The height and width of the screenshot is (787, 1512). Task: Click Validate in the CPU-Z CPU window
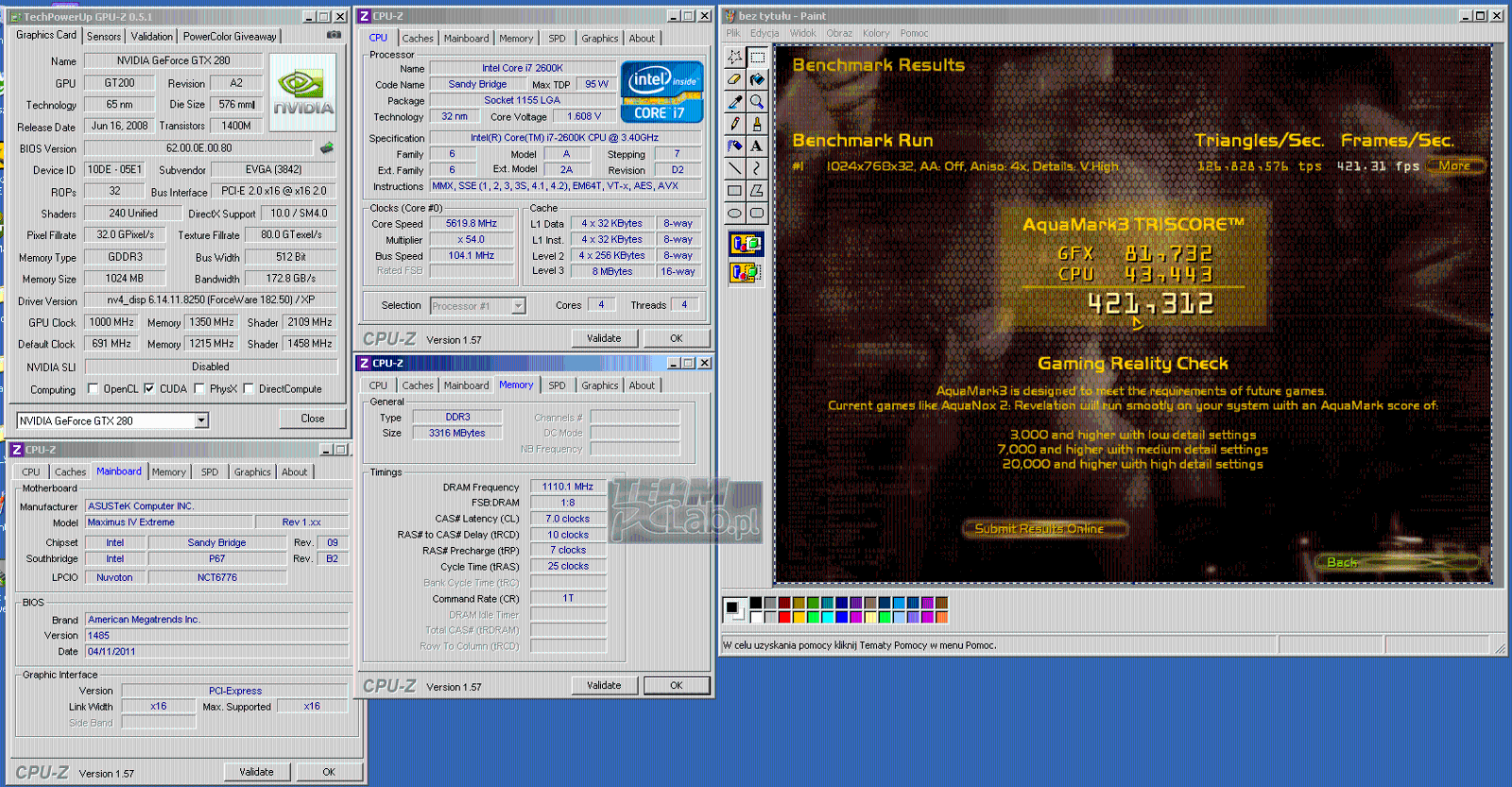(604, 338)
